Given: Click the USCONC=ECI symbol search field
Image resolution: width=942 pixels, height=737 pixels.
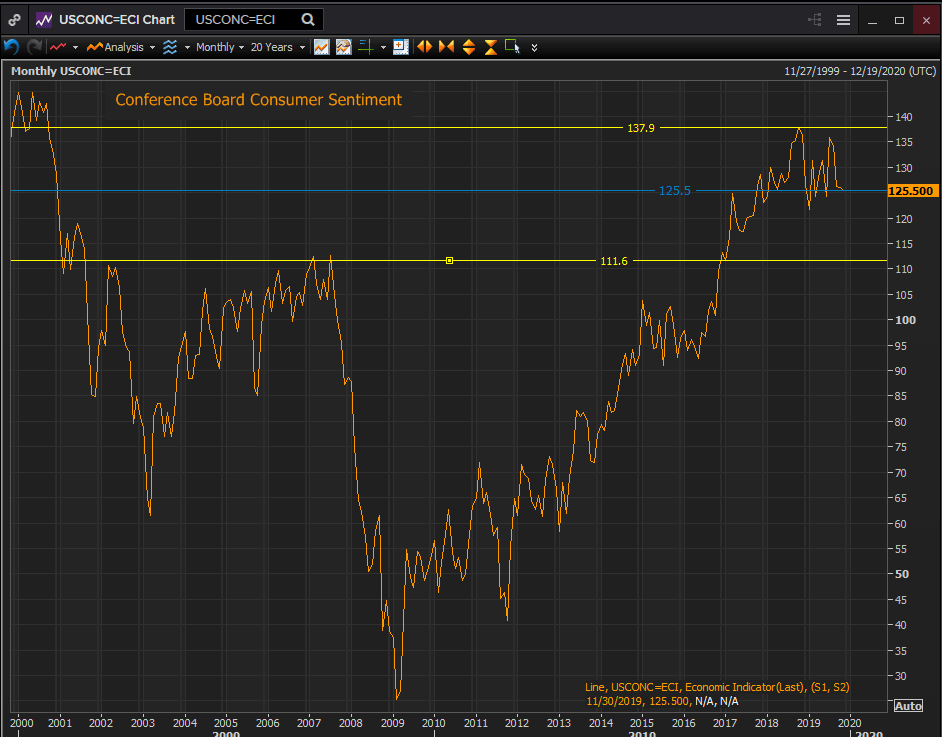Looking at the screenshot, I should coord(240,19).
